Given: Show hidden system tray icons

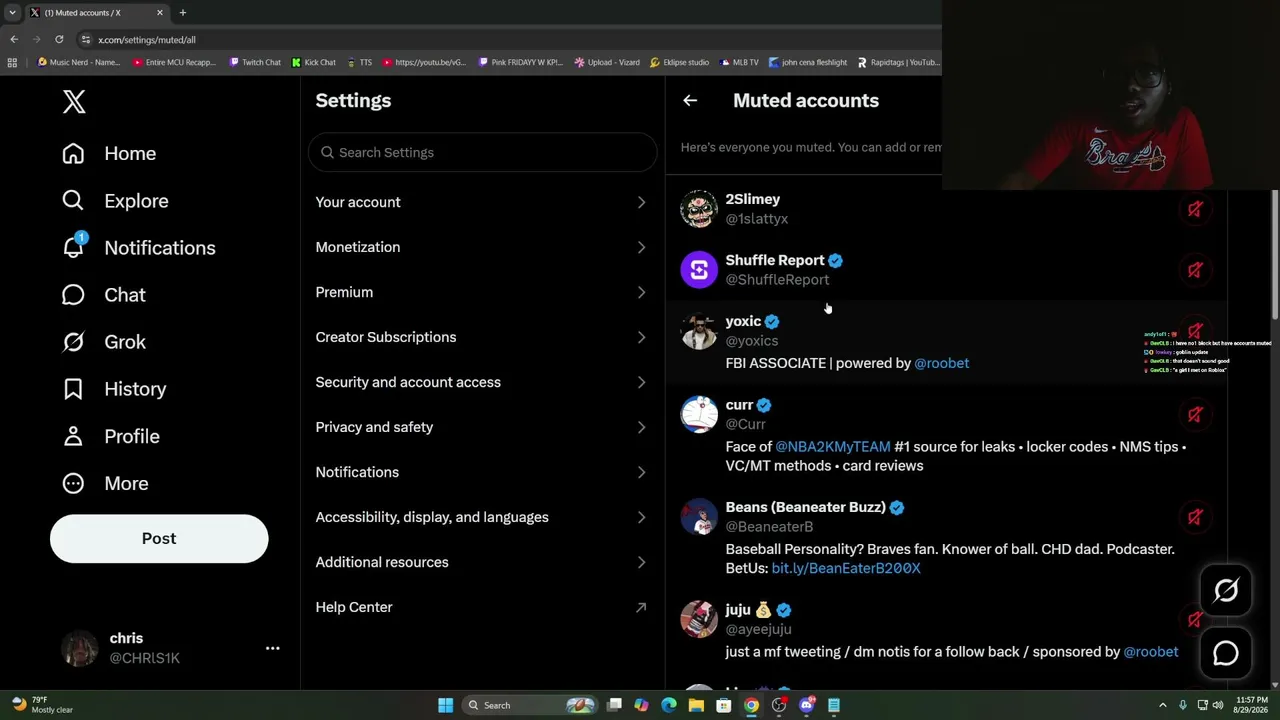Looking at the screenshot, I should pyautogui.click(x=1162, y=705).
